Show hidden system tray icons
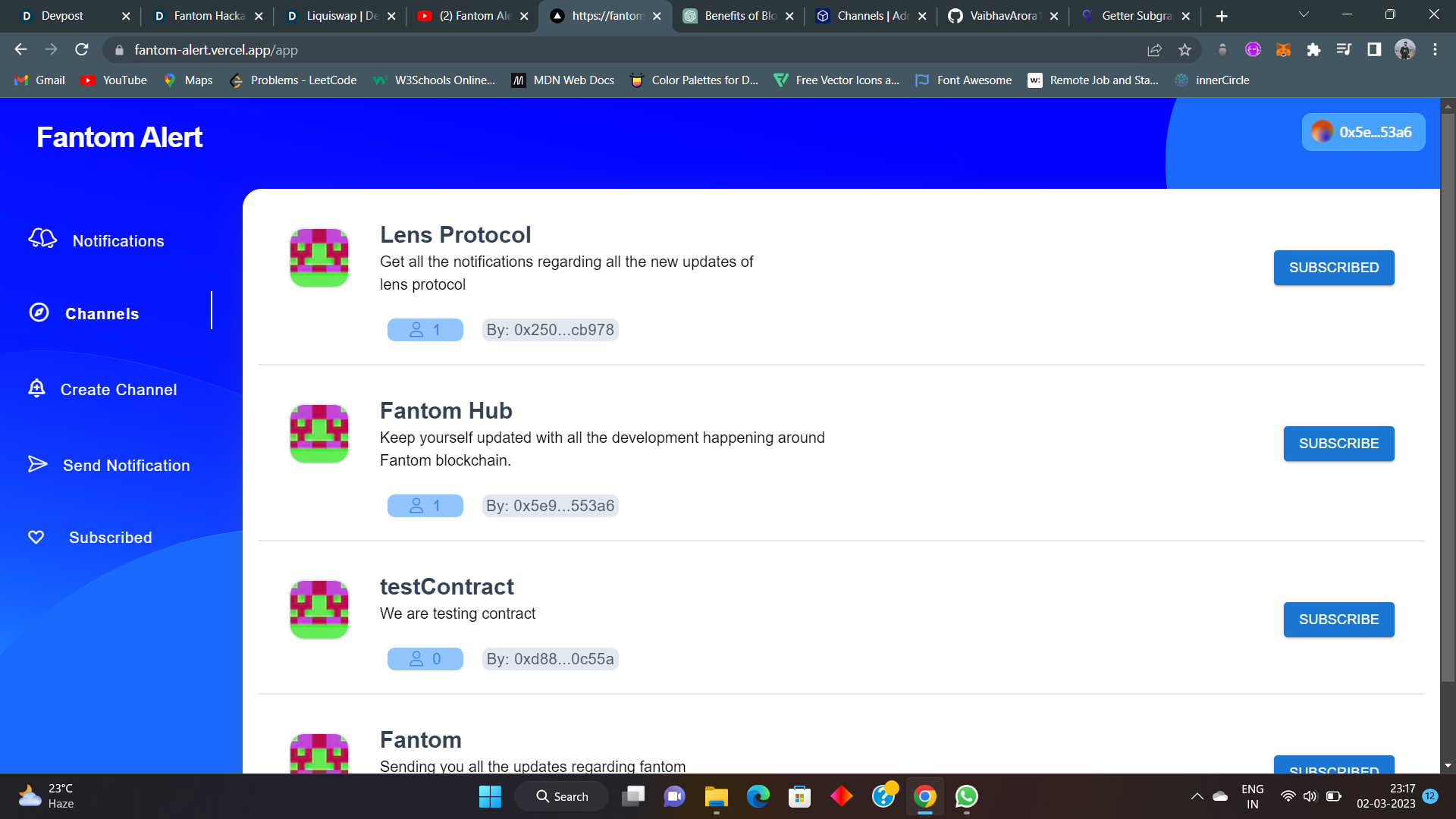The width and height of the screenshot is (1456, 819). (1197, 796)
